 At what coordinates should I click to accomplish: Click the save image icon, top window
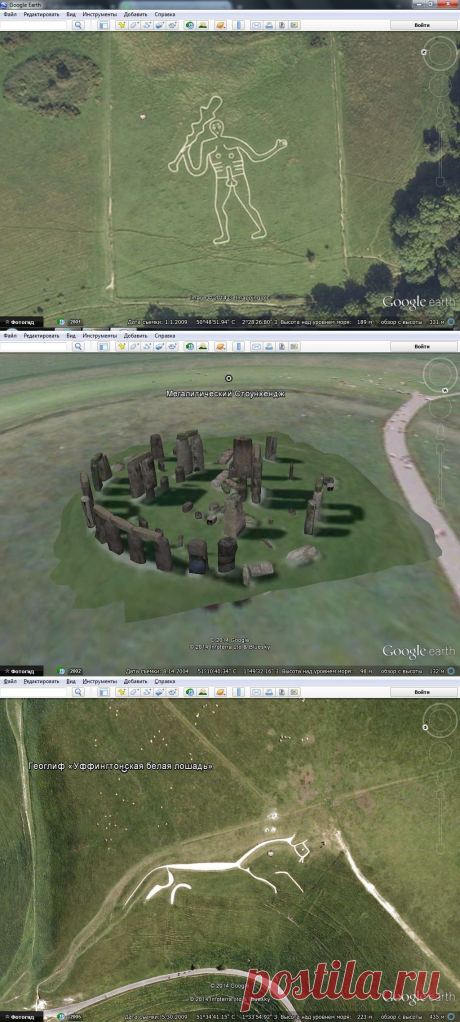281,25
